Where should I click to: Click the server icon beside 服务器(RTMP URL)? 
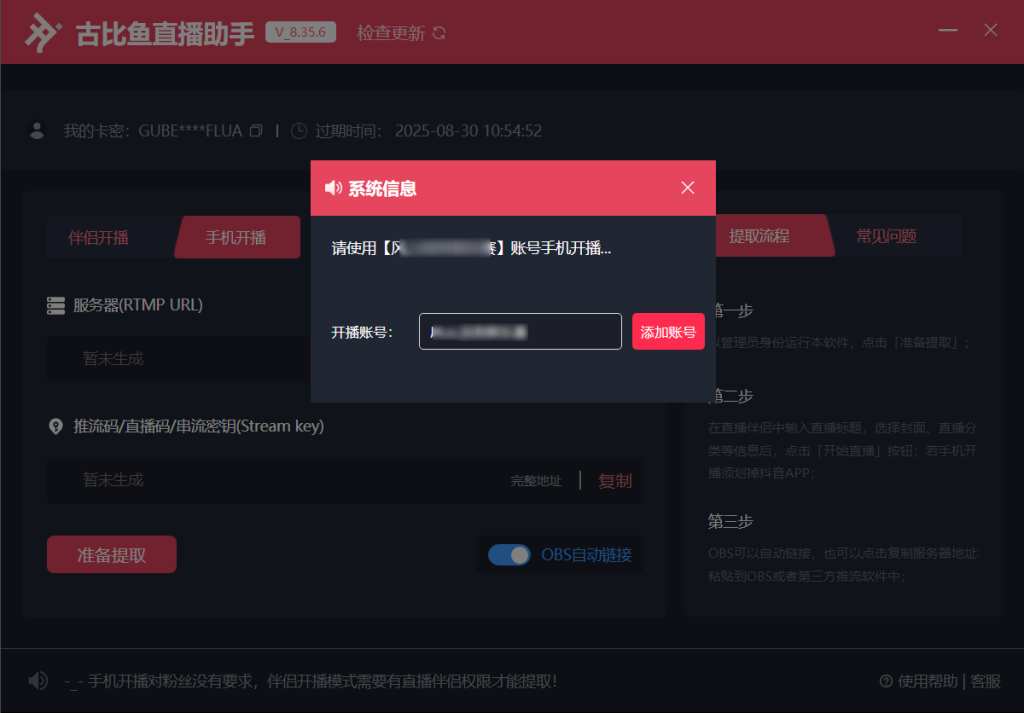click(x=56, y=305)
